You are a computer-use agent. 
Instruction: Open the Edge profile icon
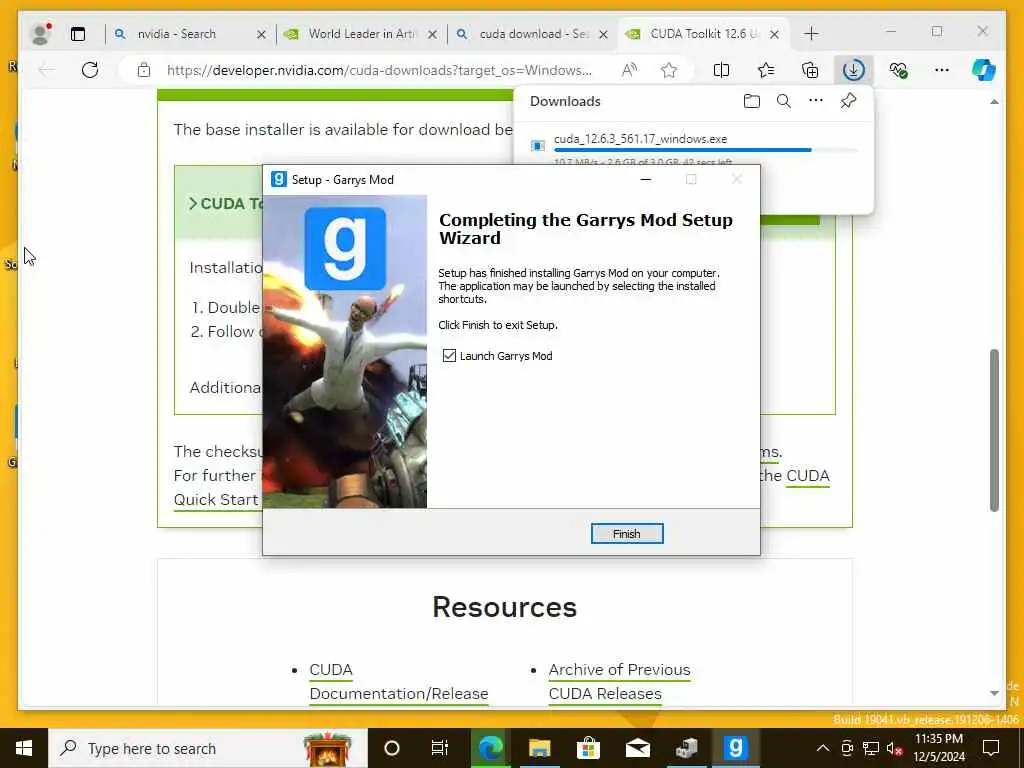[40, 34]
